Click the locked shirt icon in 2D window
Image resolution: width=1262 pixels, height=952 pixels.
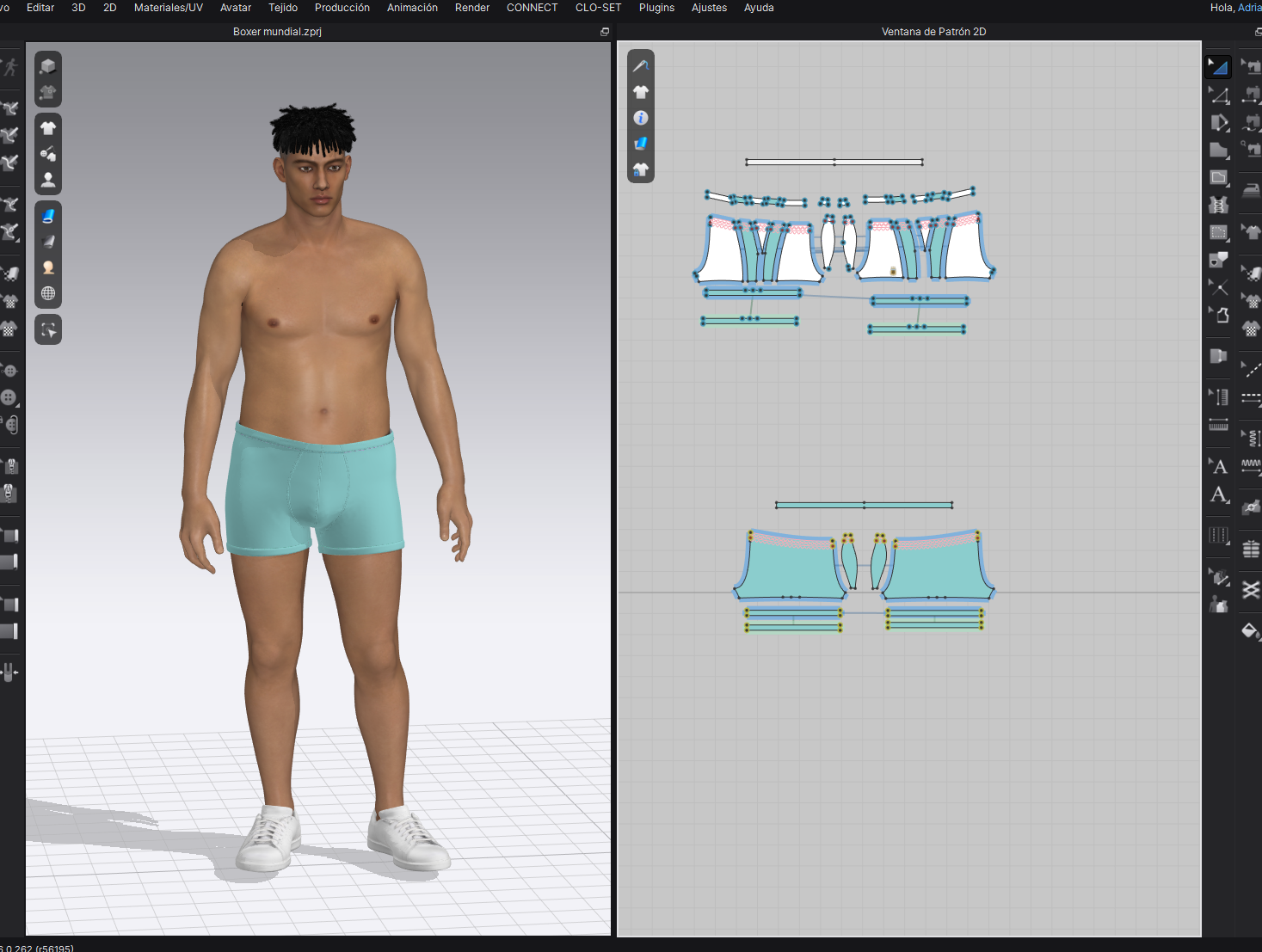tap(641, 169)
